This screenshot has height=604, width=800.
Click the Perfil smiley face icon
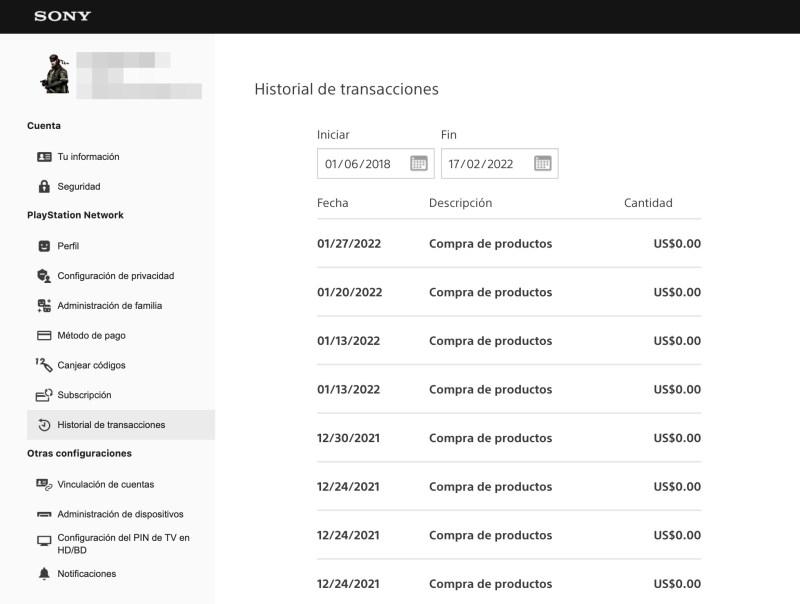(44, 246)
